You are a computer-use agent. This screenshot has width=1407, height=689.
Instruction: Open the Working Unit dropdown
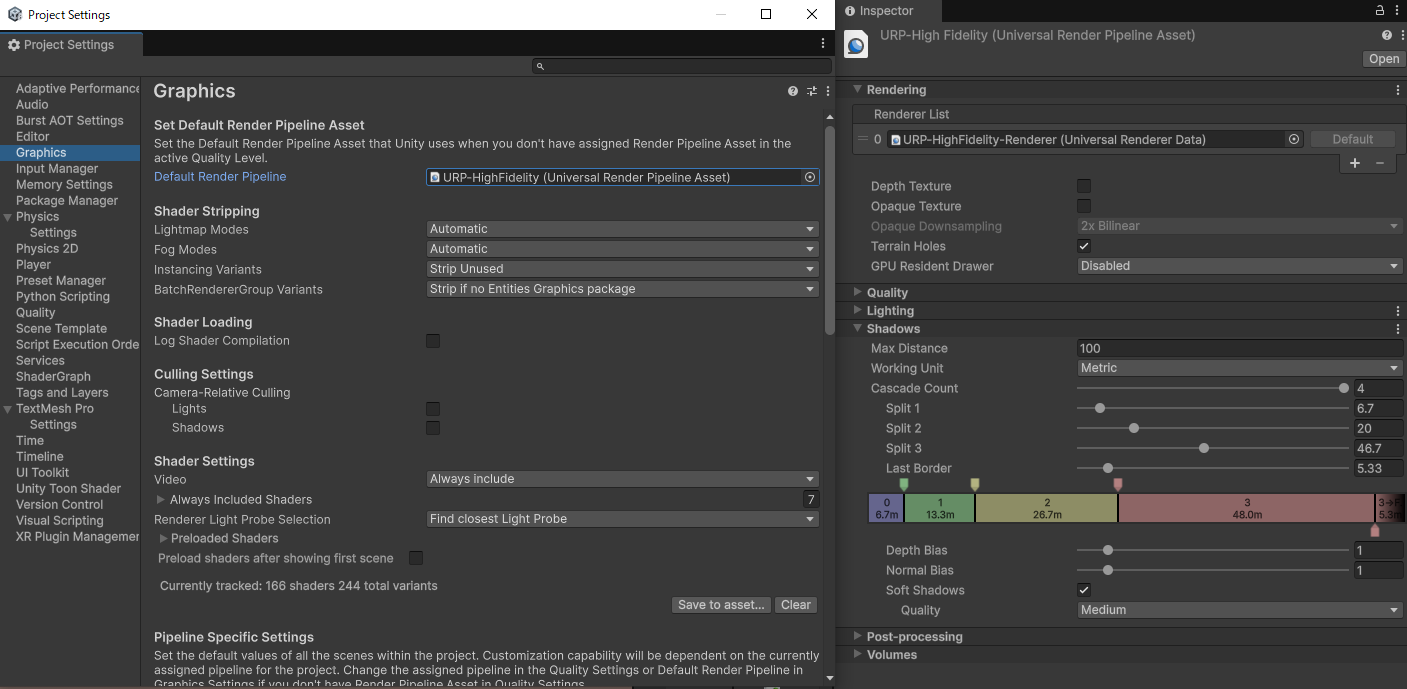[x=1240, y=368]
